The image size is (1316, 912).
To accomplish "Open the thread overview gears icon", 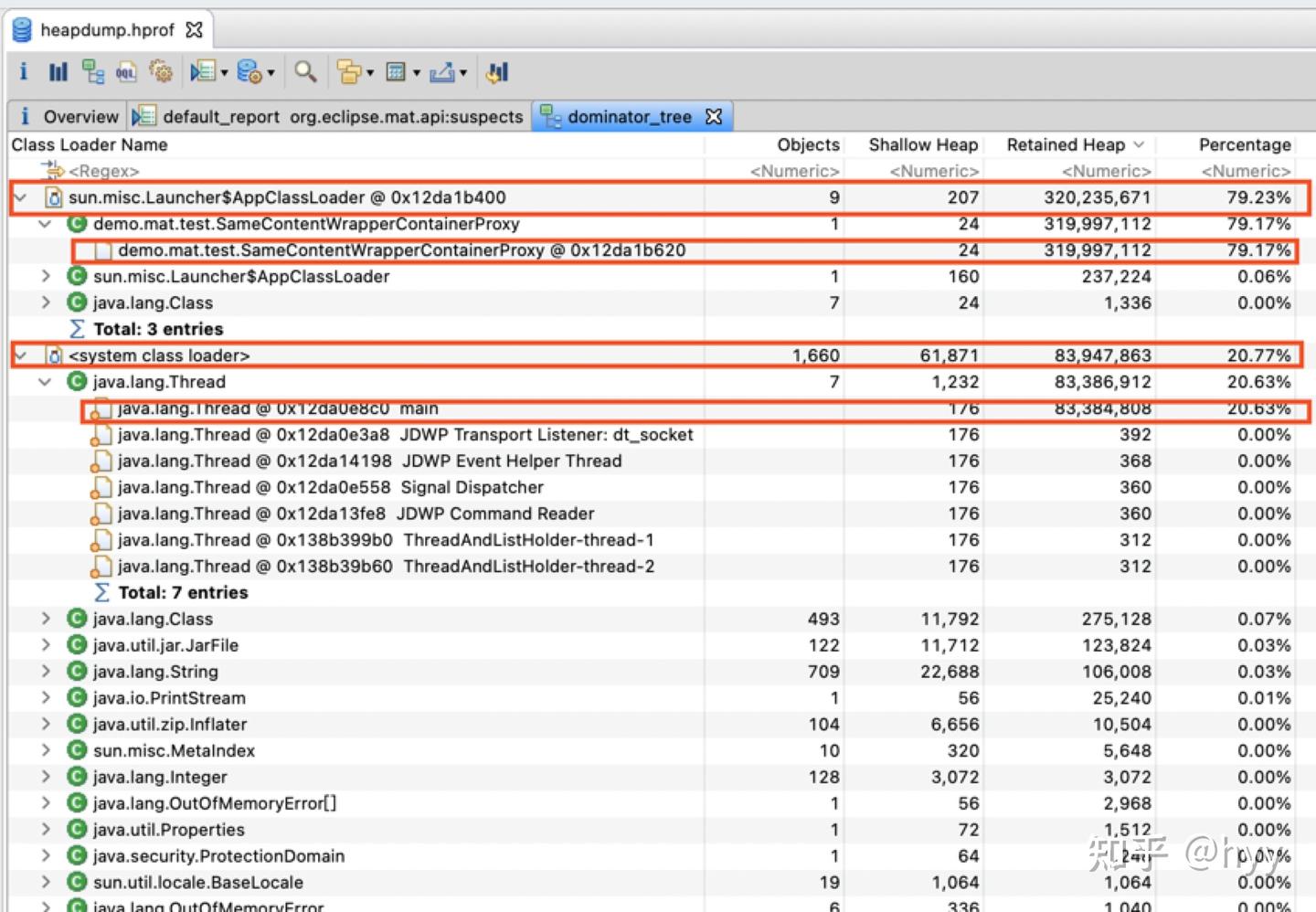I will pyautogui.click(x=161, y=72).
